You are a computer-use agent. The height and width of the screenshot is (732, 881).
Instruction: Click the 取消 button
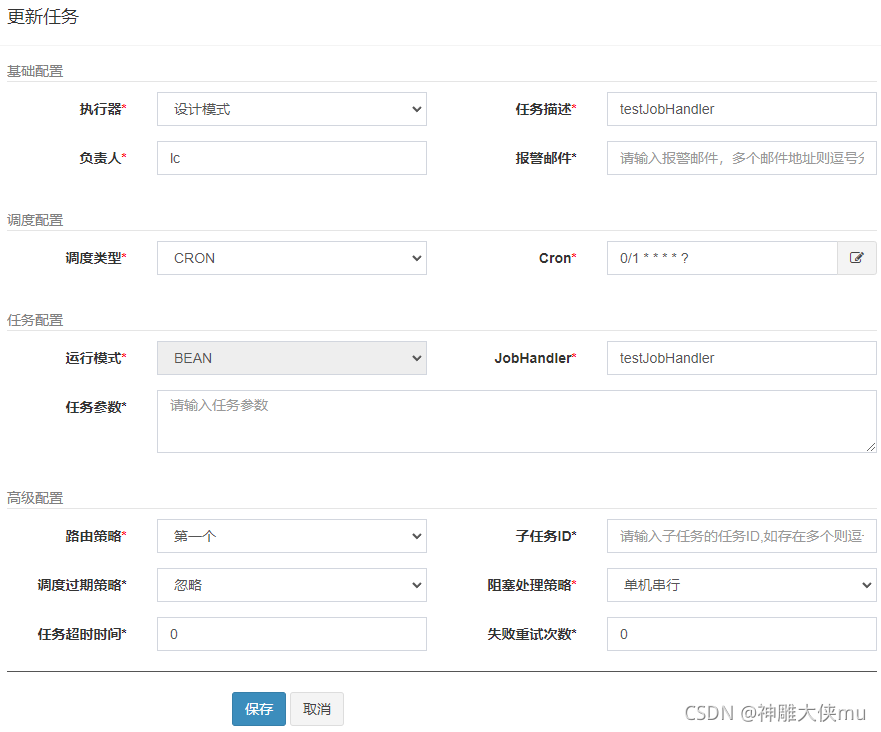pyautogui.click(x=317, y=709)
